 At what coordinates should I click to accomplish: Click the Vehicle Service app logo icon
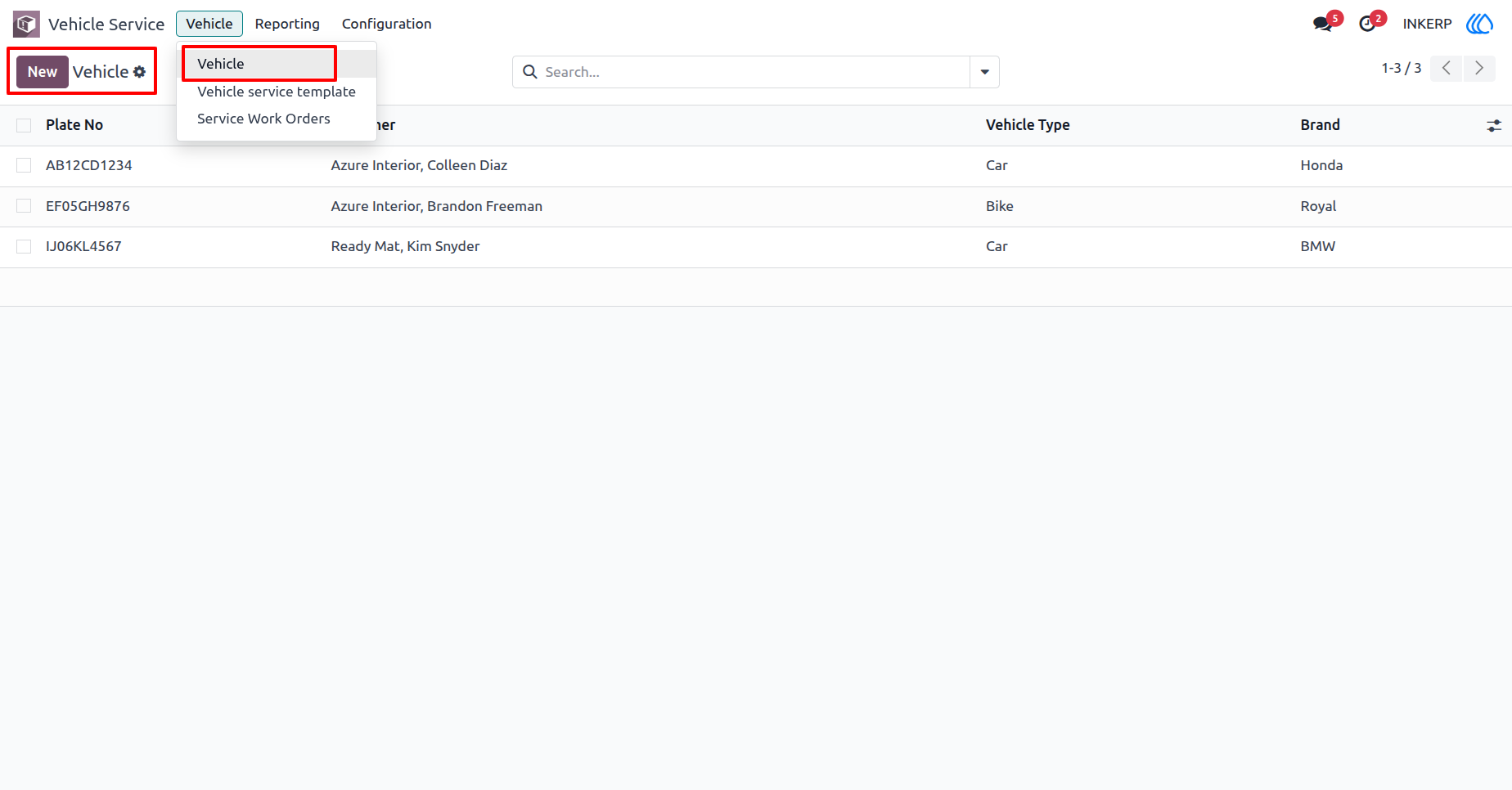(x=26, y=24)
